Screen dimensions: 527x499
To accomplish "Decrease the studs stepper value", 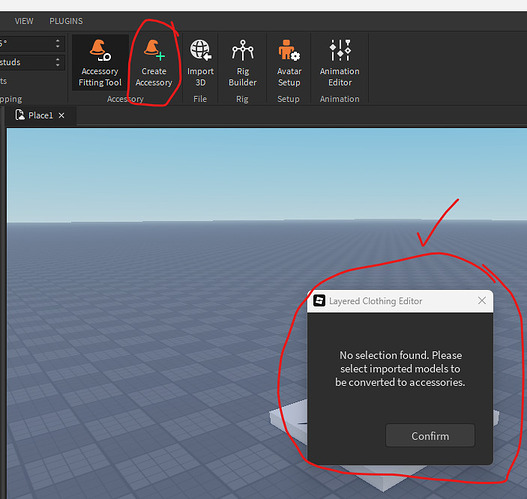I will [58, 65].
